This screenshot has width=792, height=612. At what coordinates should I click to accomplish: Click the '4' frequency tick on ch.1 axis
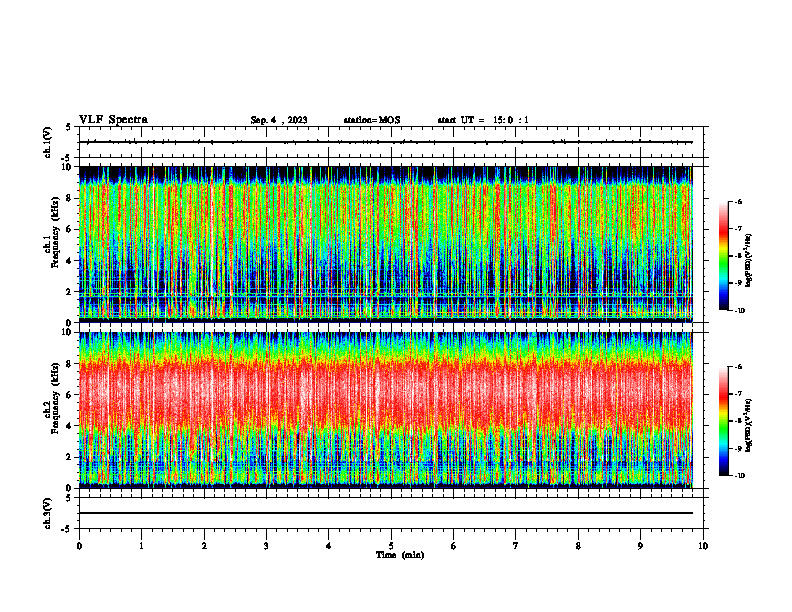point(70,261)
